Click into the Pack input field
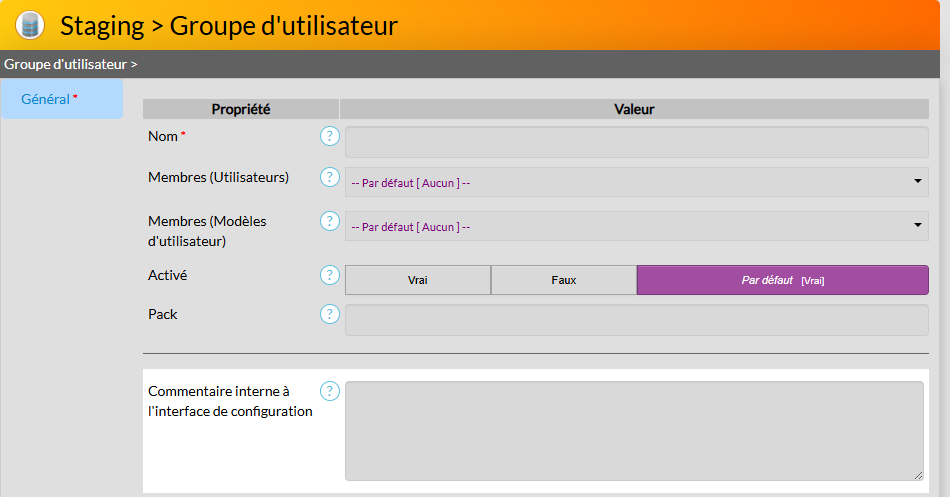The height and width of the screenshot is (497, 950). pyautogui.click(x=637, y=320)
